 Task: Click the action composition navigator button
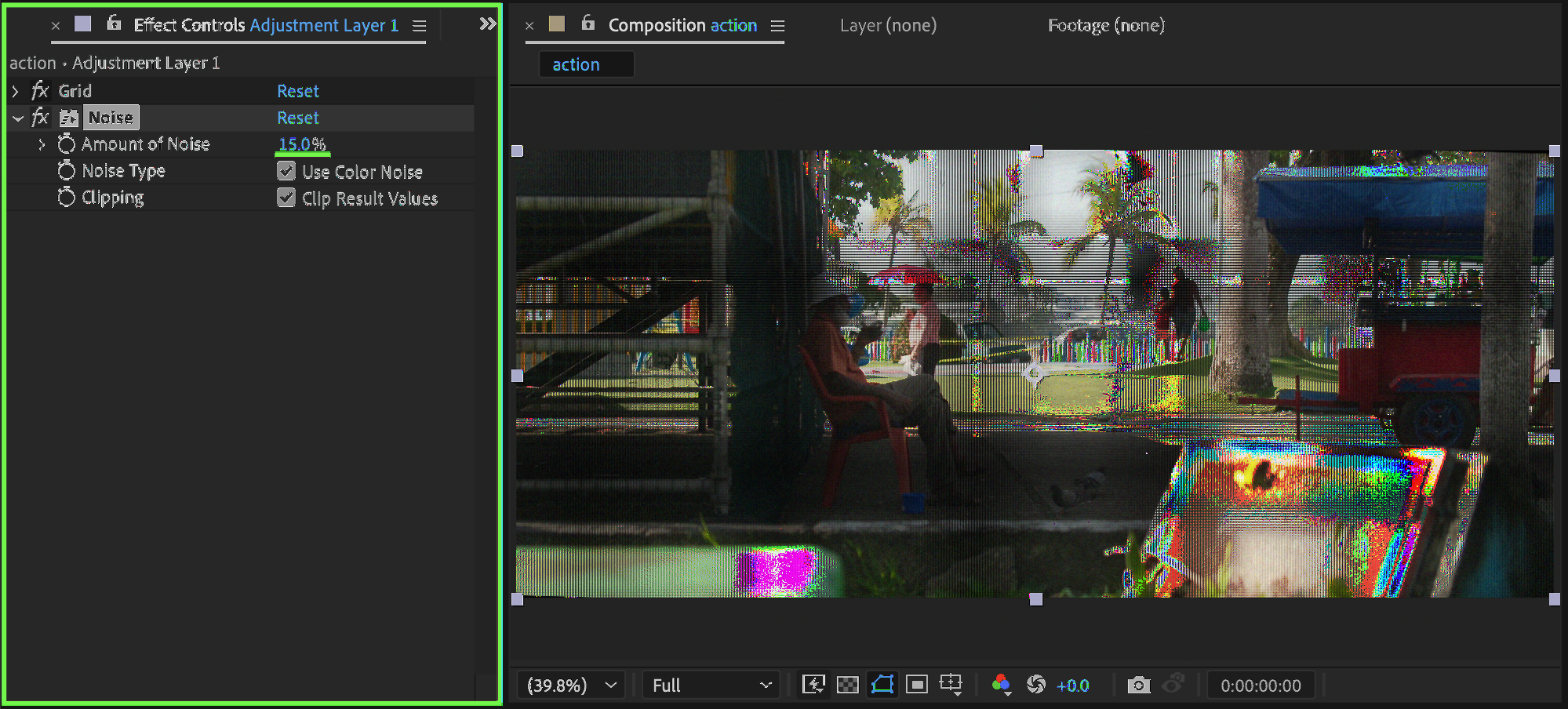(585, 64)
